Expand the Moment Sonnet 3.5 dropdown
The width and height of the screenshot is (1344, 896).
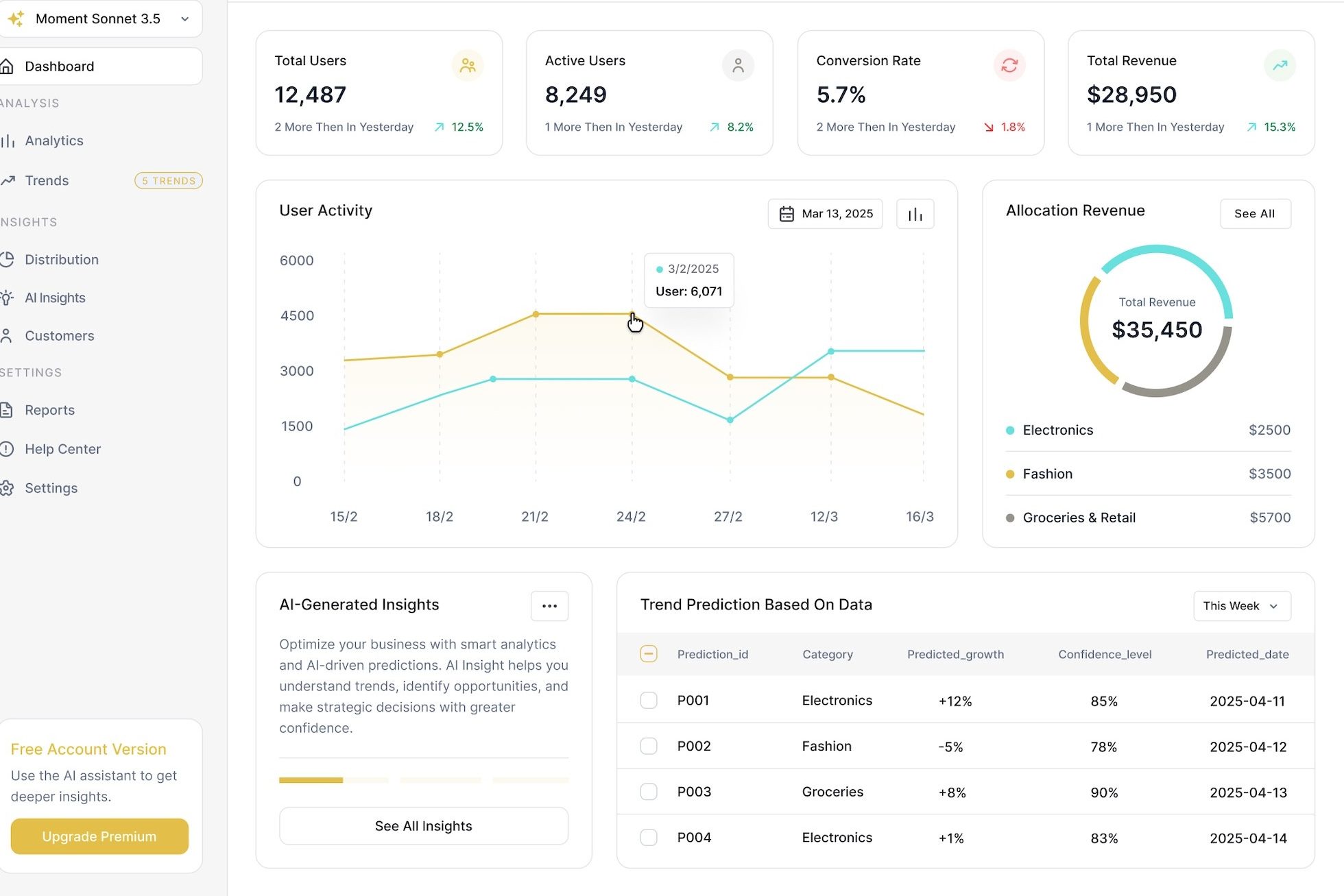(184, 19)
